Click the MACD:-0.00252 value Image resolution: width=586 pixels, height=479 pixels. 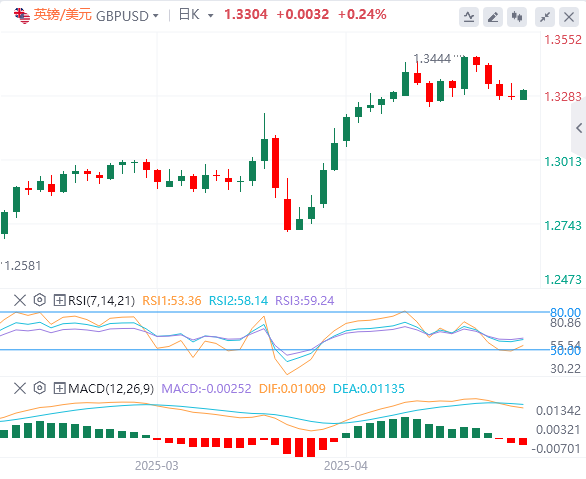206,389
